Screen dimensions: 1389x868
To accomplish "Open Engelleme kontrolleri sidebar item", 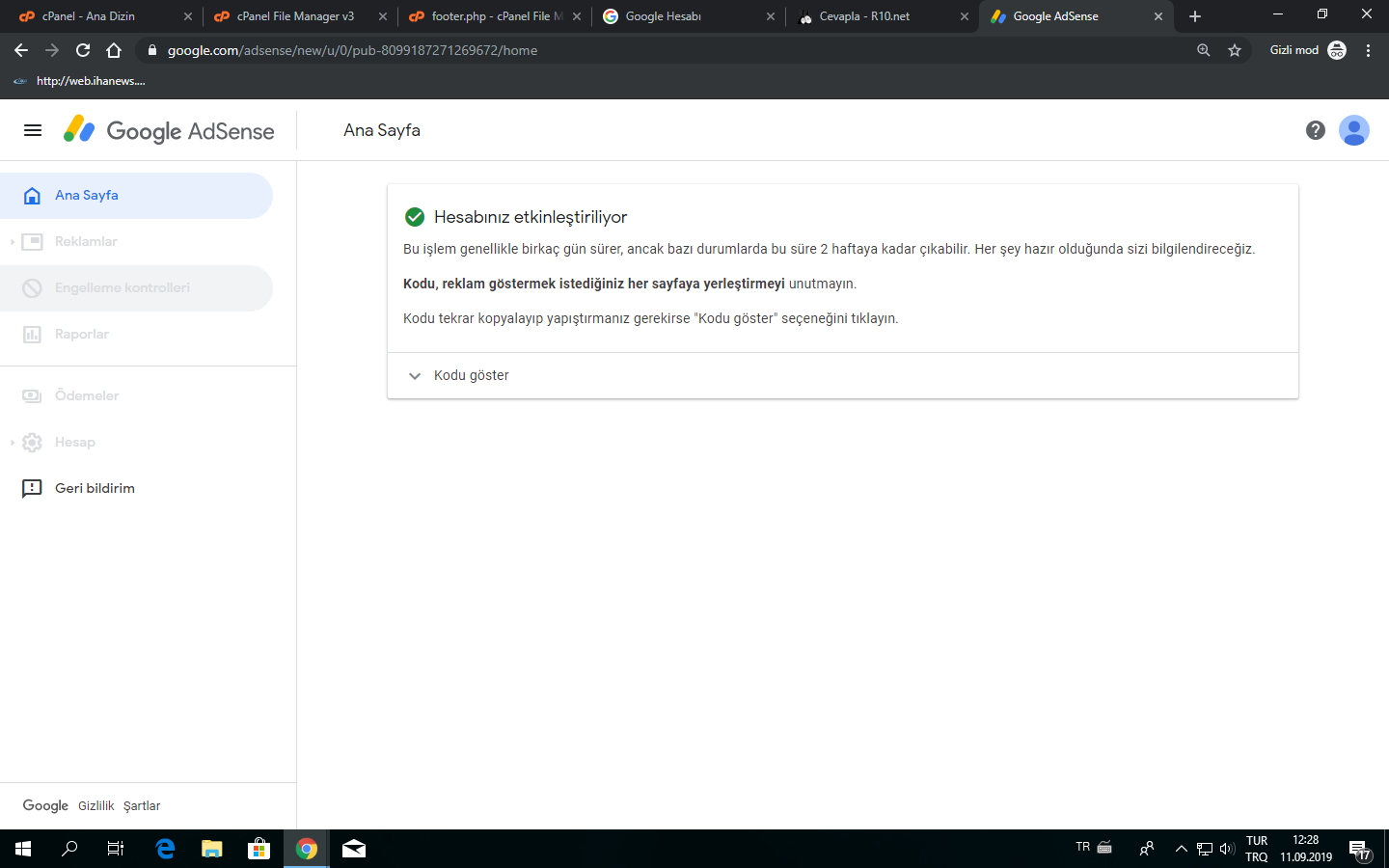I will 136,288.
